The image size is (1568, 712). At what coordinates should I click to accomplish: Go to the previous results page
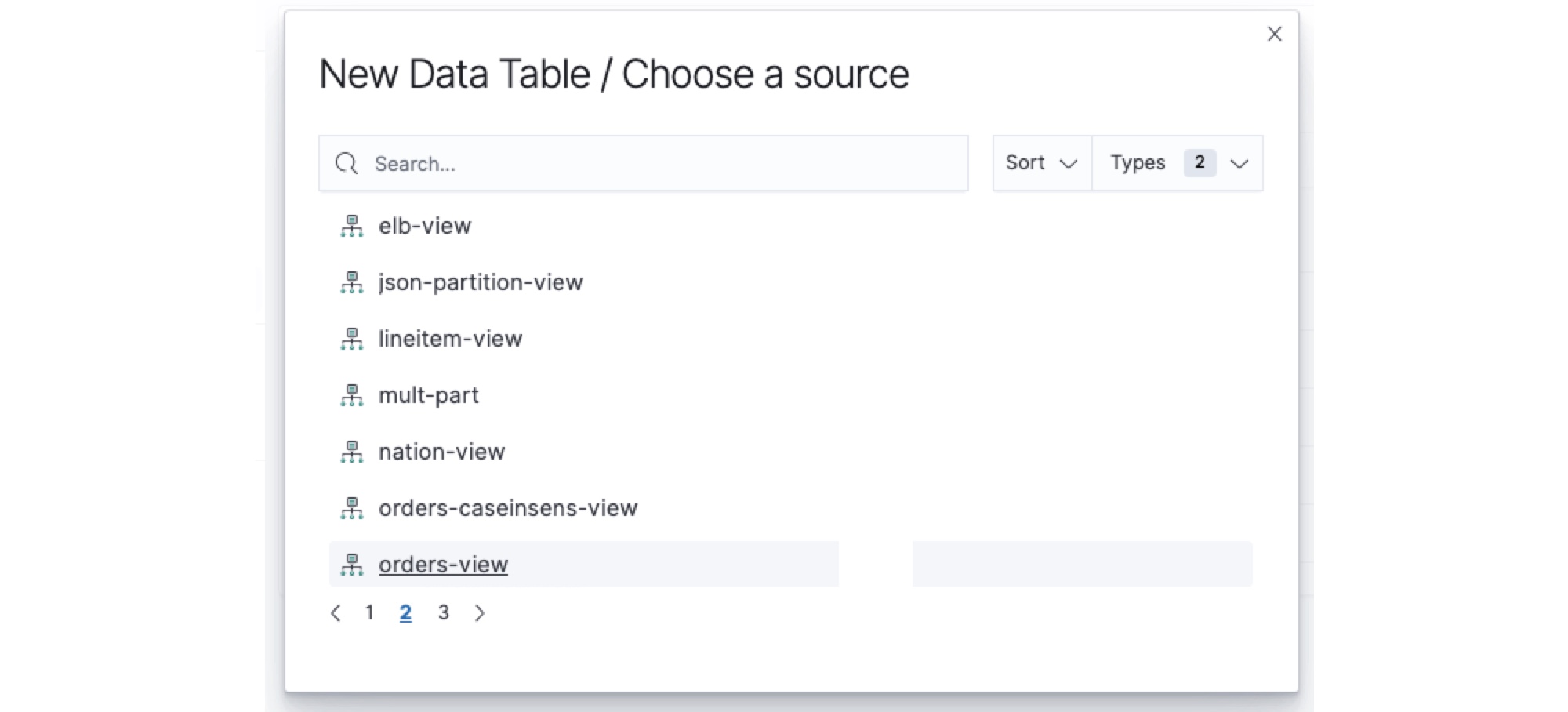pos(336,613)
